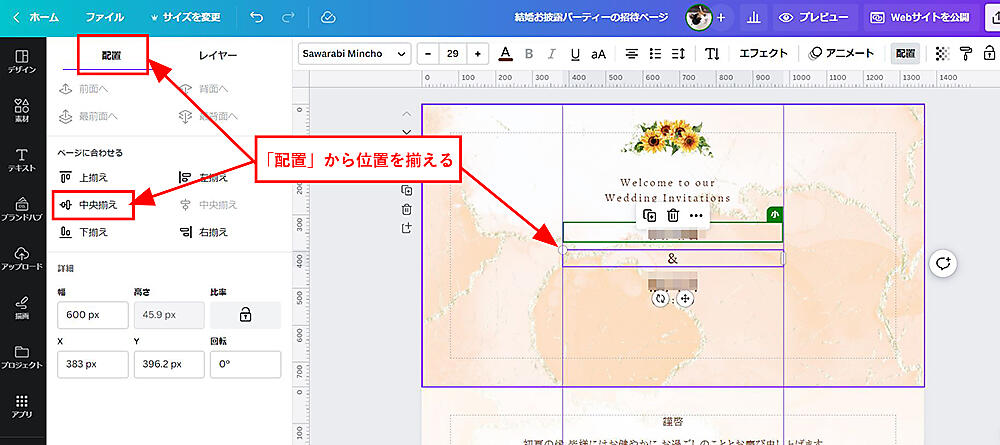Toggle italic text formatting
The width and height of the screenshot is (1000, 445).
(551, 54)
